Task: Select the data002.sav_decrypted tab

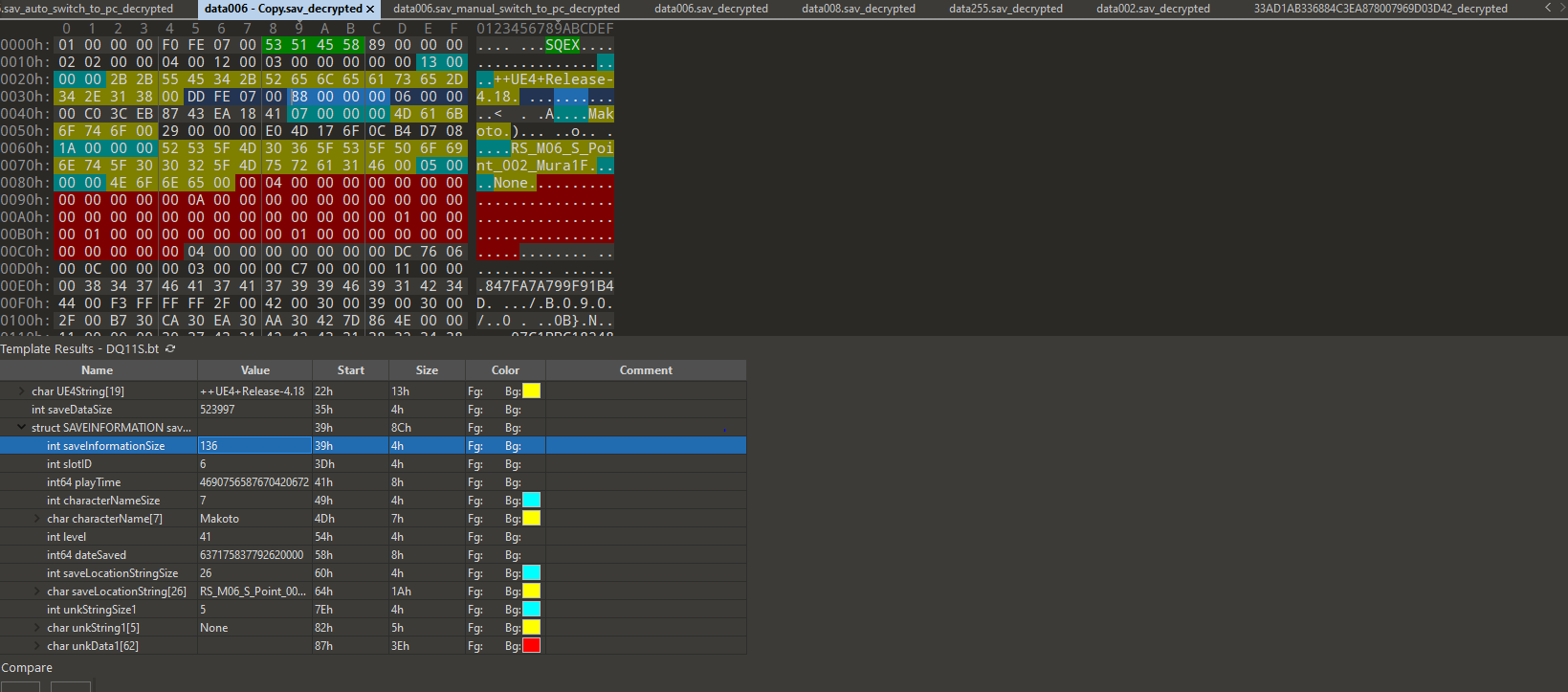Action: [1153, 9]
